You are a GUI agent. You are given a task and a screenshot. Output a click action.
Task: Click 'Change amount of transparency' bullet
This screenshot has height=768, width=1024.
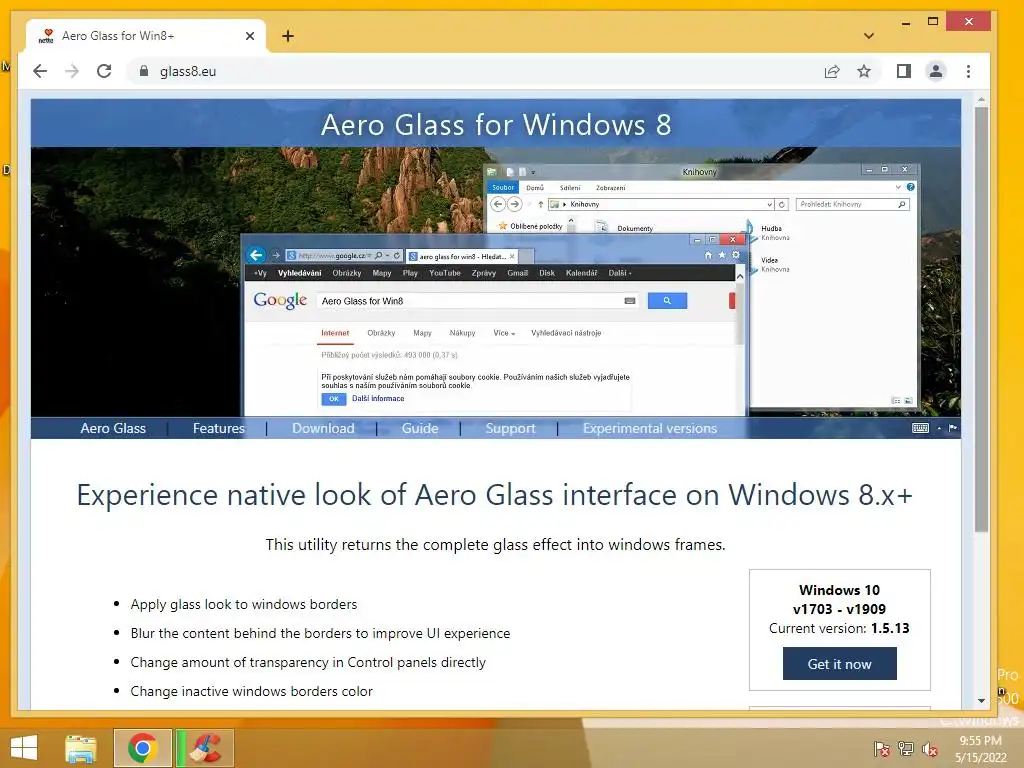tap(308, 662)
